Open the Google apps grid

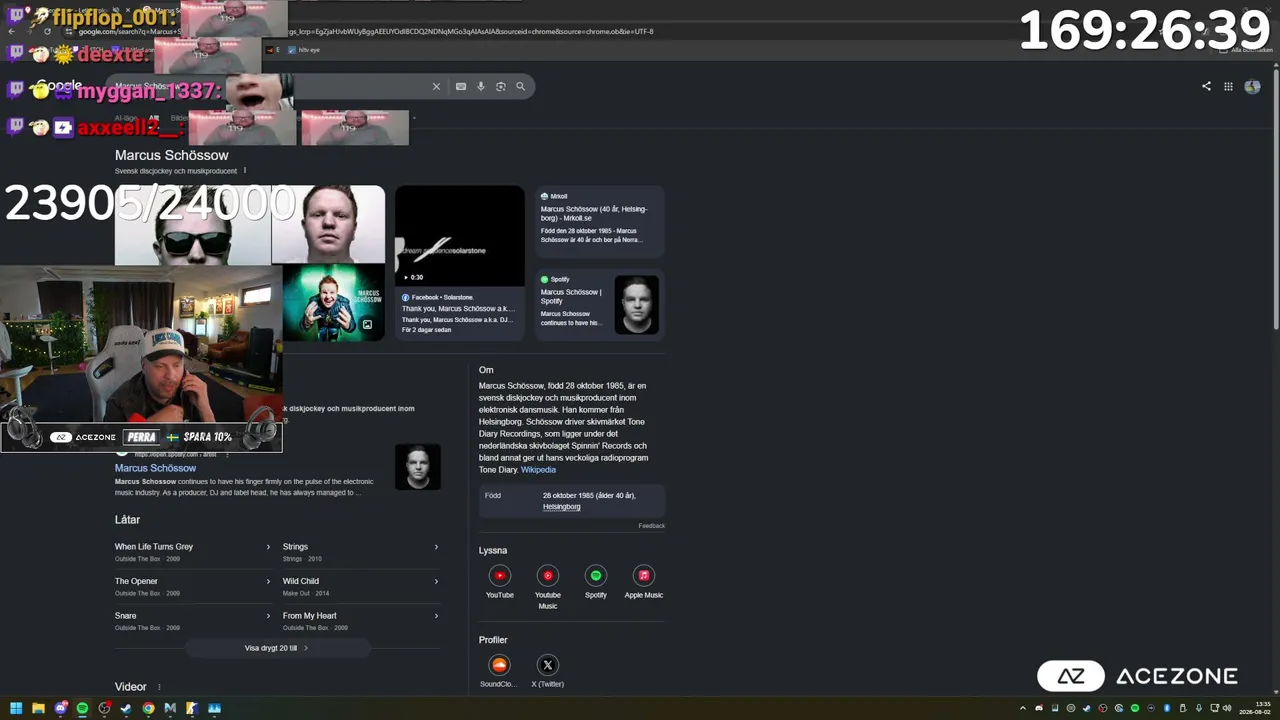click(1228, 86)
